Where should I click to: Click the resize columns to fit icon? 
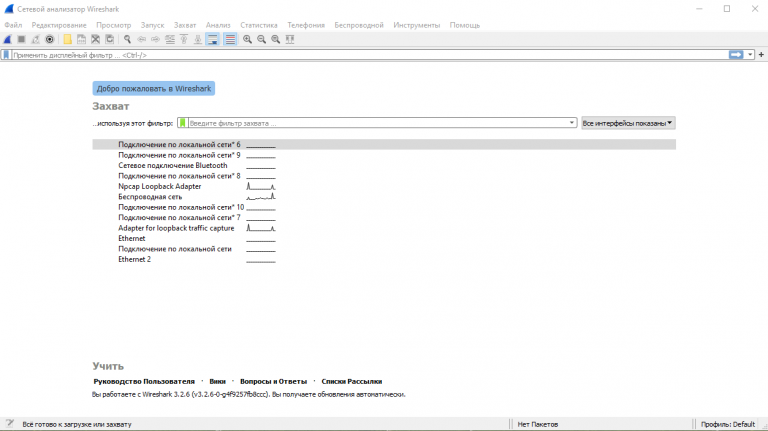tap(290, 39)
